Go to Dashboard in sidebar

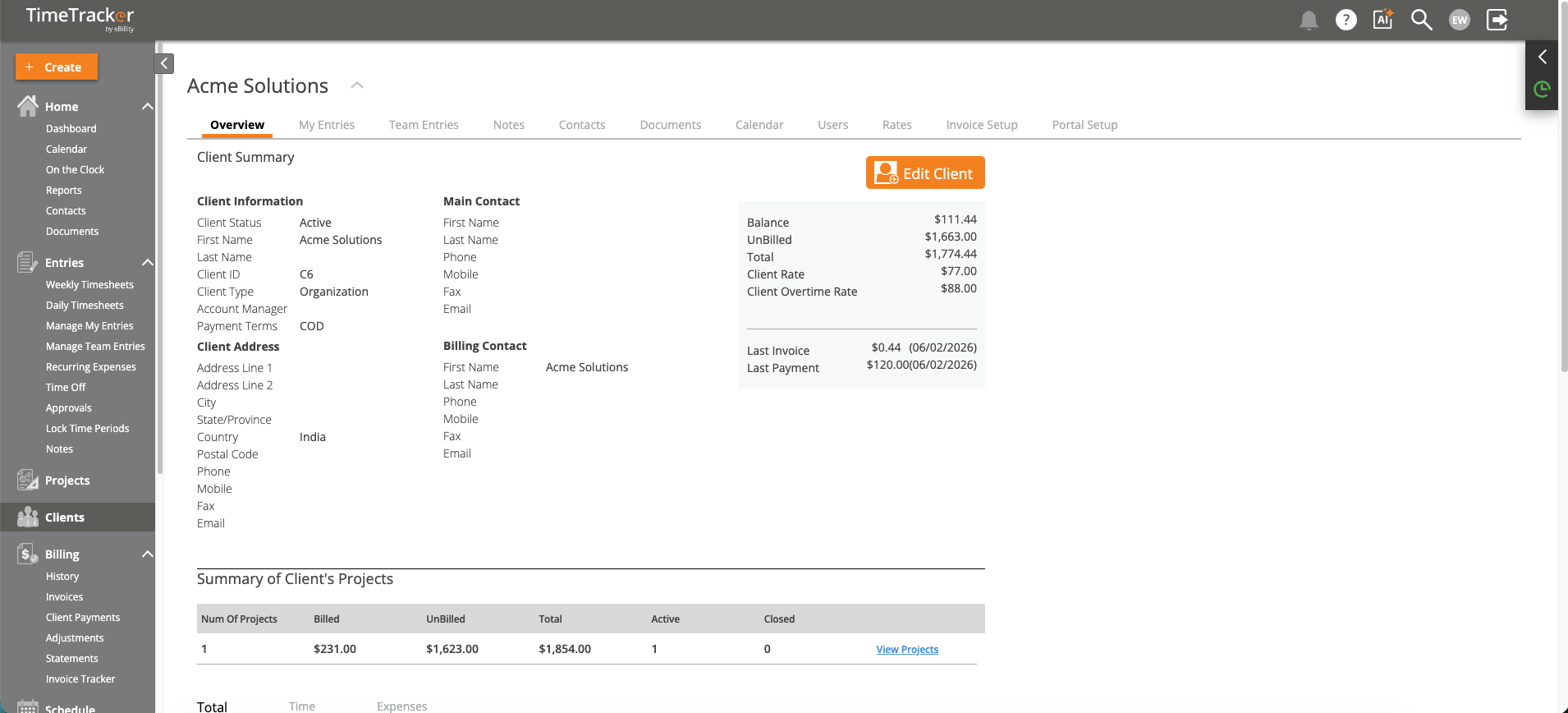(71, 128)
